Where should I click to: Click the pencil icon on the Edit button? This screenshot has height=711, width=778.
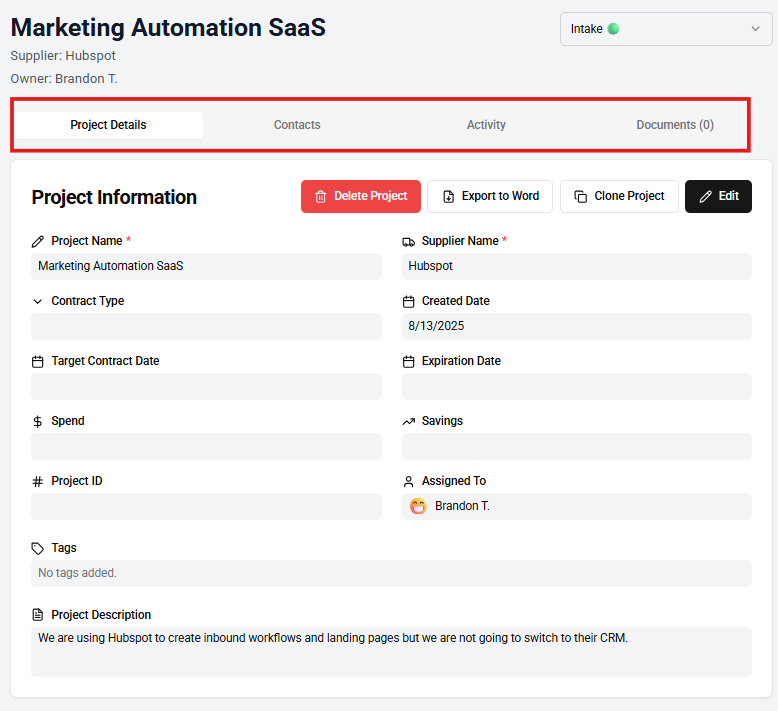click(706, 197)
